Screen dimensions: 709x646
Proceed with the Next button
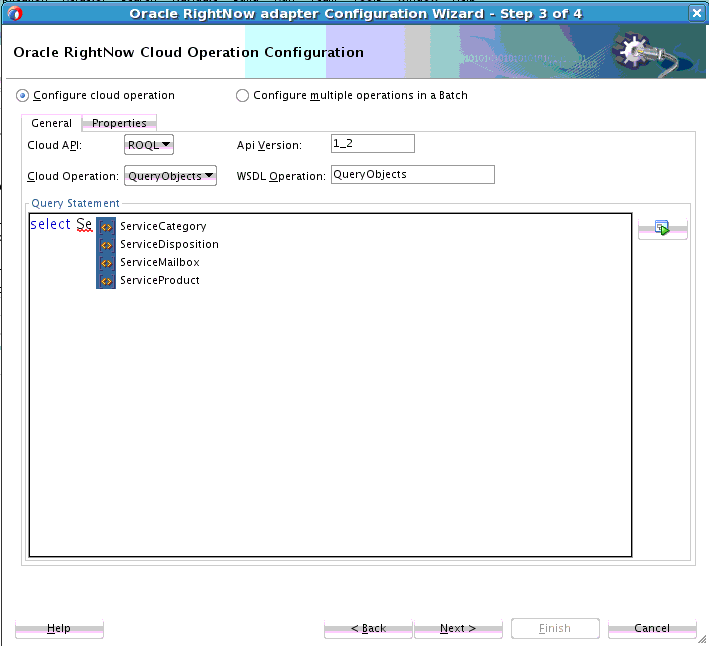tap(458, 628)
